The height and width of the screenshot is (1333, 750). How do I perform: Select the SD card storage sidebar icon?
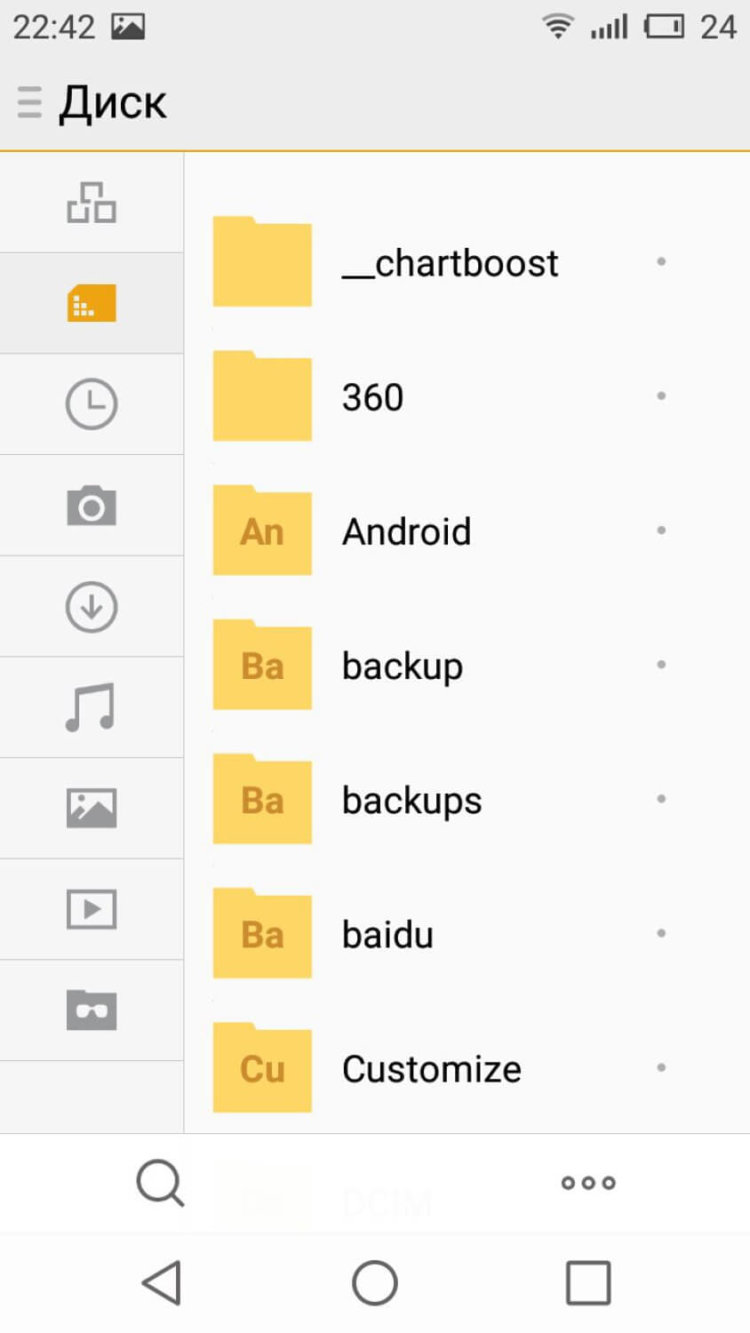click(x=91, y=303)
